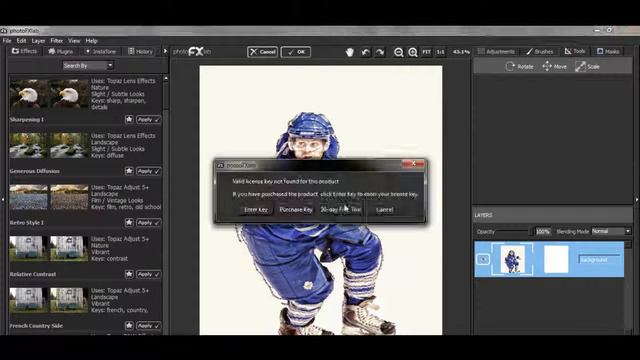Image resolution: width=640 pixels, height=360 pixels.
Task: Select the white layer mask thumbnail
Action: pos(556,259)
